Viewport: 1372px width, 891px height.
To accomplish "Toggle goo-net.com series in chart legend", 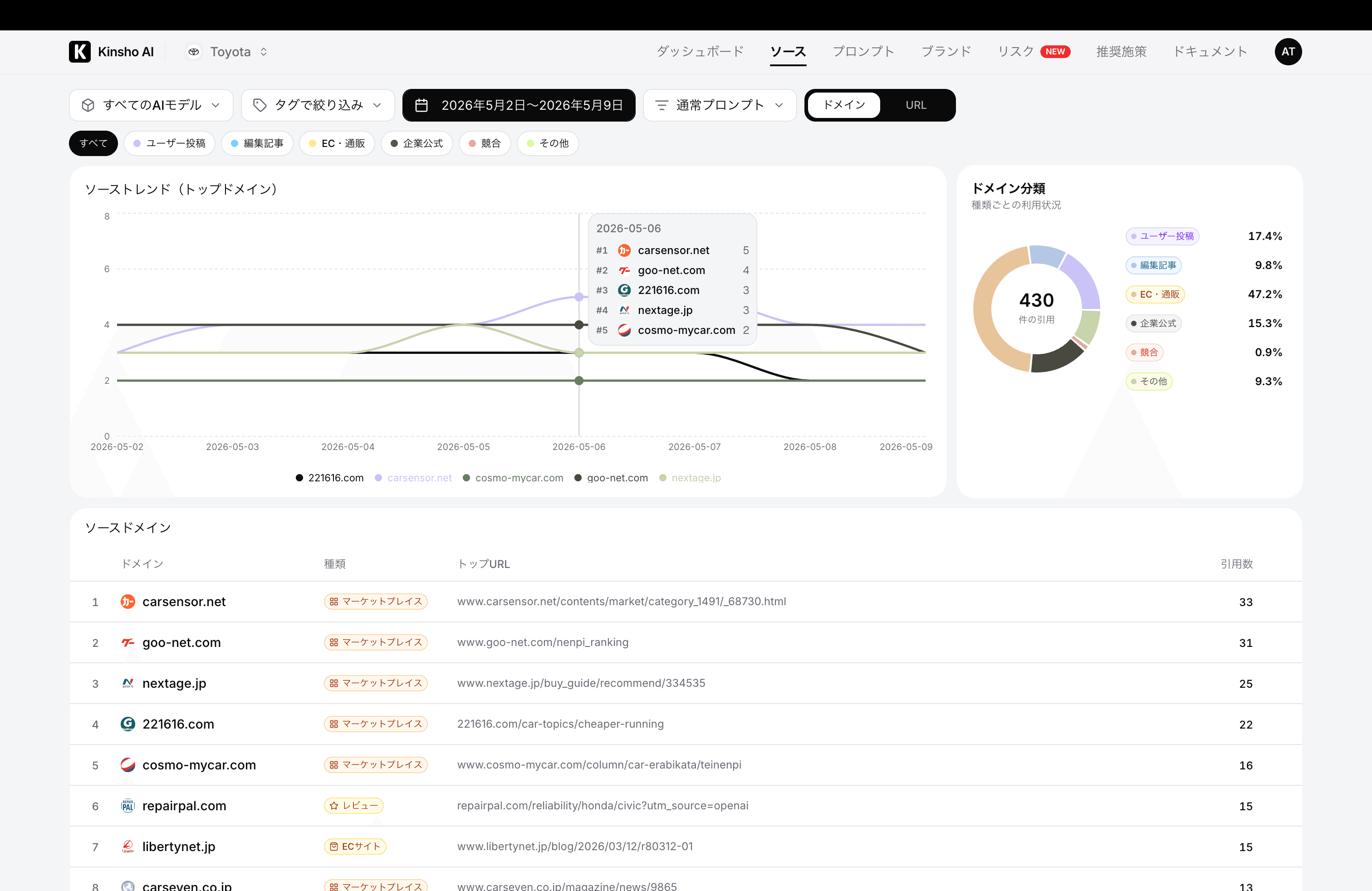I will point(611,478).
